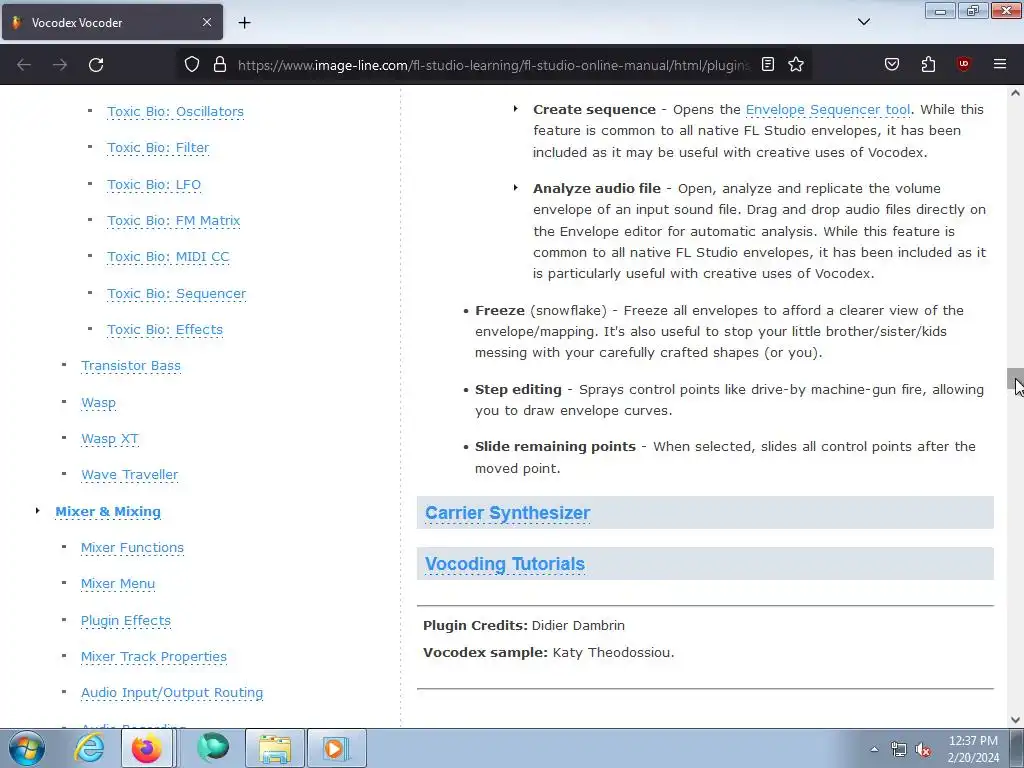Viewport: 1024px width, 768px height.
Task: Open the Pocket save icon
Action: (x=891, y=64)
